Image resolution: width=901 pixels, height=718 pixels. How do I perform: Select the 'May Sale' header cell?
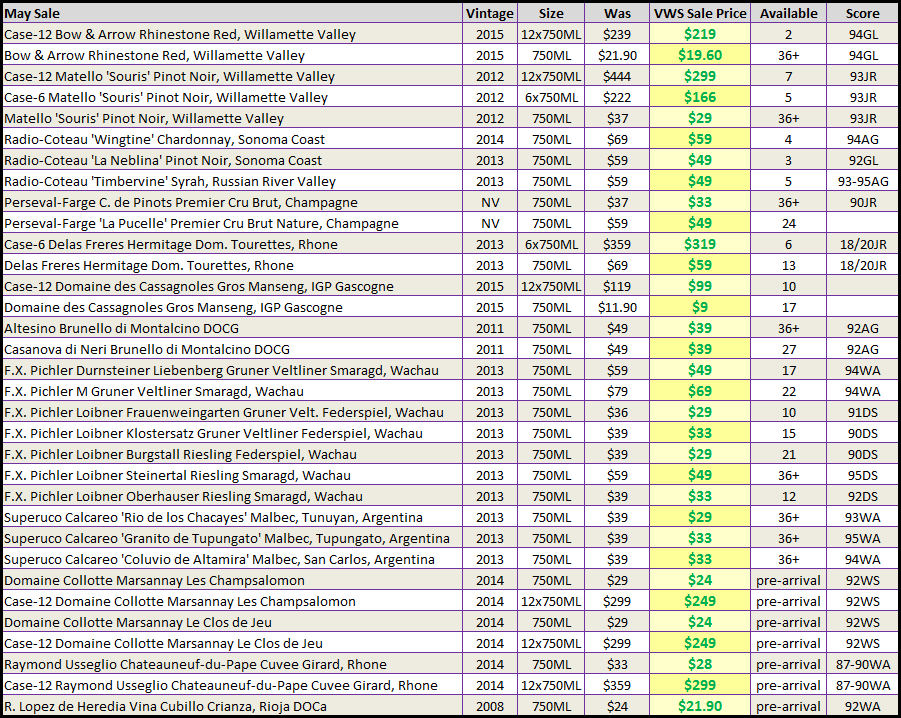[x=232, y=13]
